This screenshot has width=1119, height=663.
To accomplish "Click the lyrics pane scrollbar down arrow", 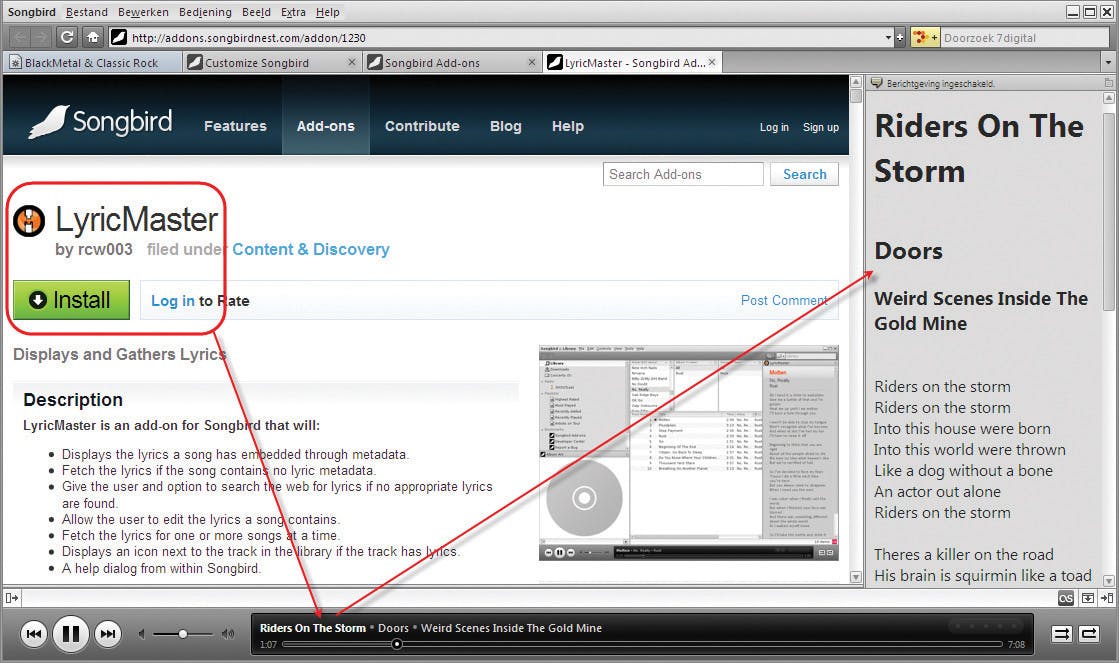I will pyautogui.click(x=1108, y=580).
